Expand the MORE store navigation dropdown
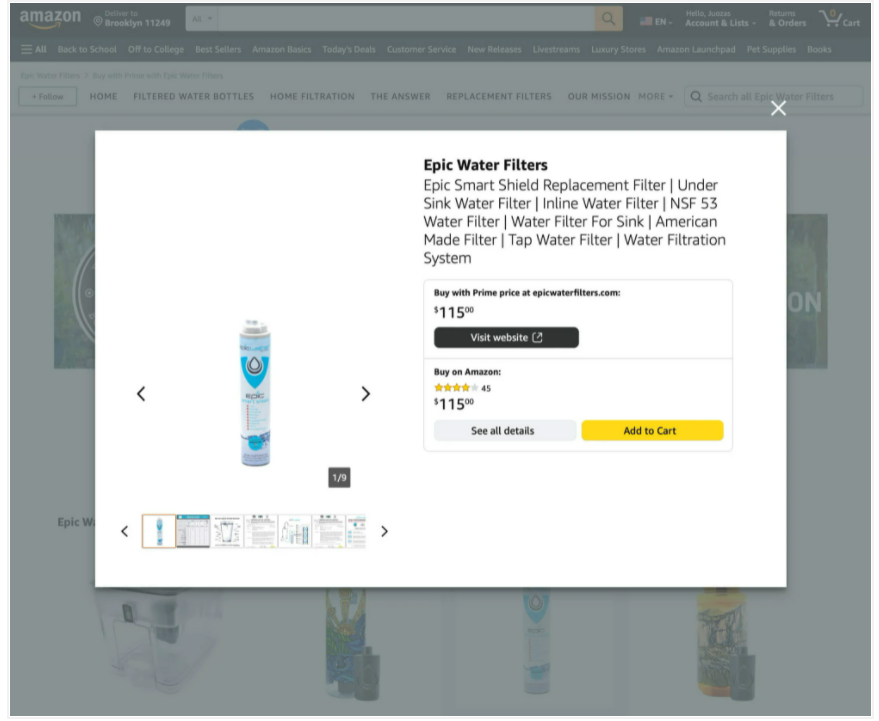 [x=655, y=97]
